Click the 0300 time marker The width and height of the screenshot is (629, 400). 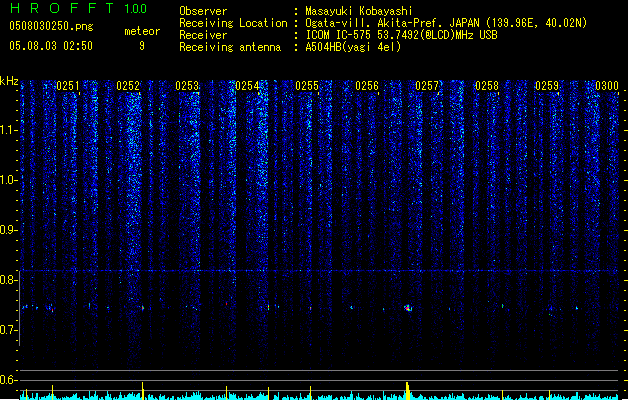pyautogui.click(x=607, y=86)
